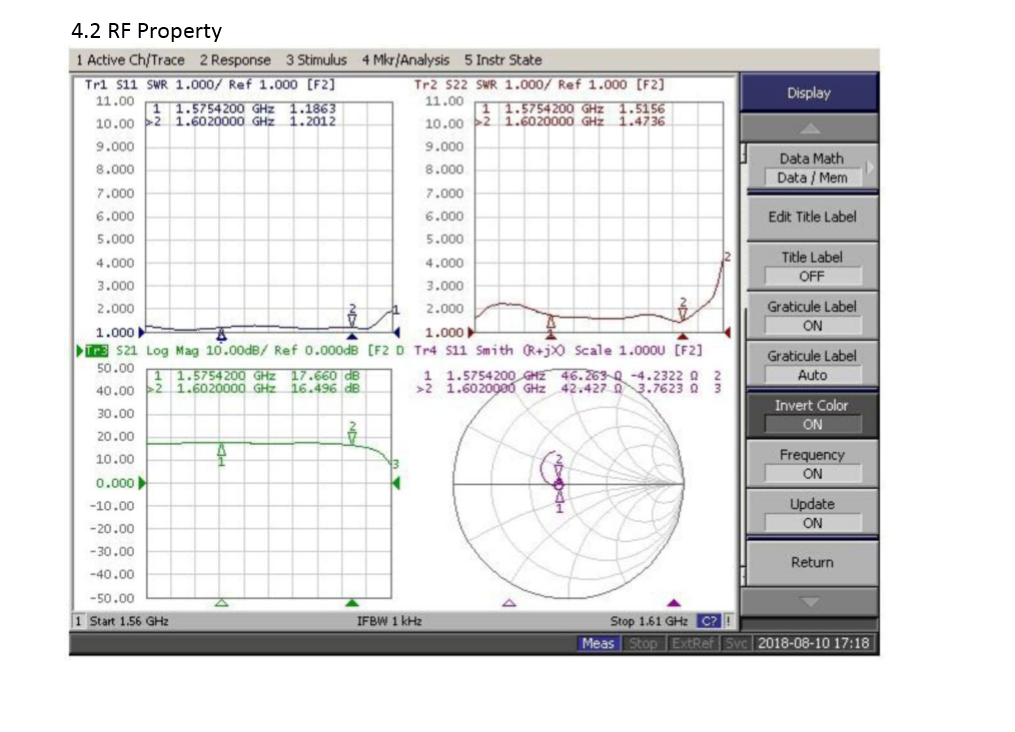The height and width of the screenshot is (732, 1015).
Task: Open the 4 Mkr/Analysis menu
Action: coord(405,60)
